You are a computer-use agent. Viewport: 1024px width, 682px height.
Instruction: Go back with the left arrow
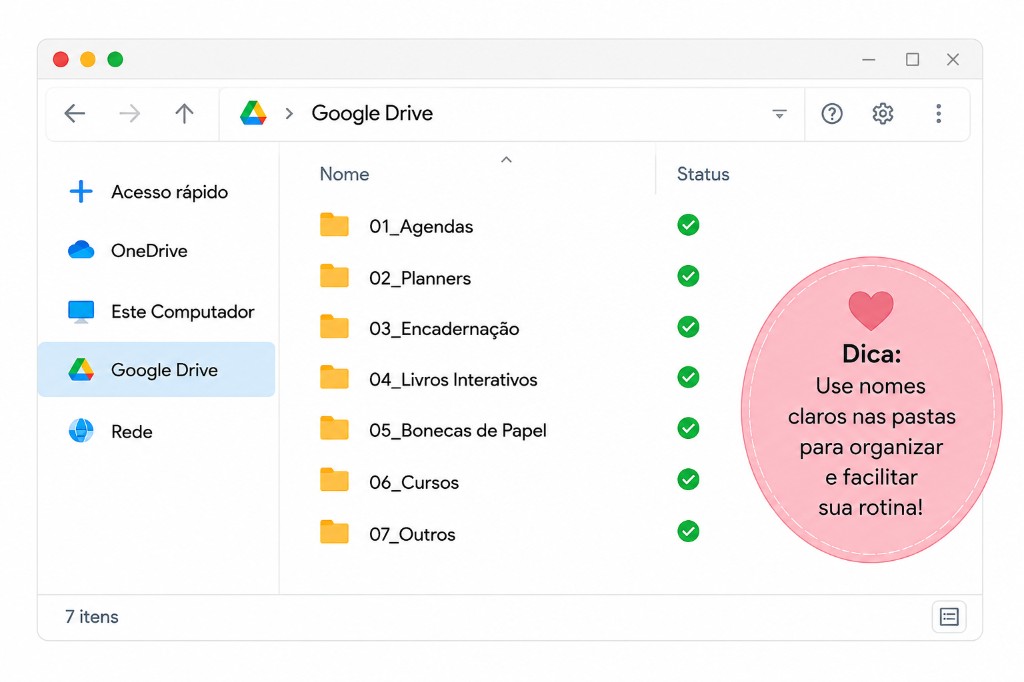[75, 114]
